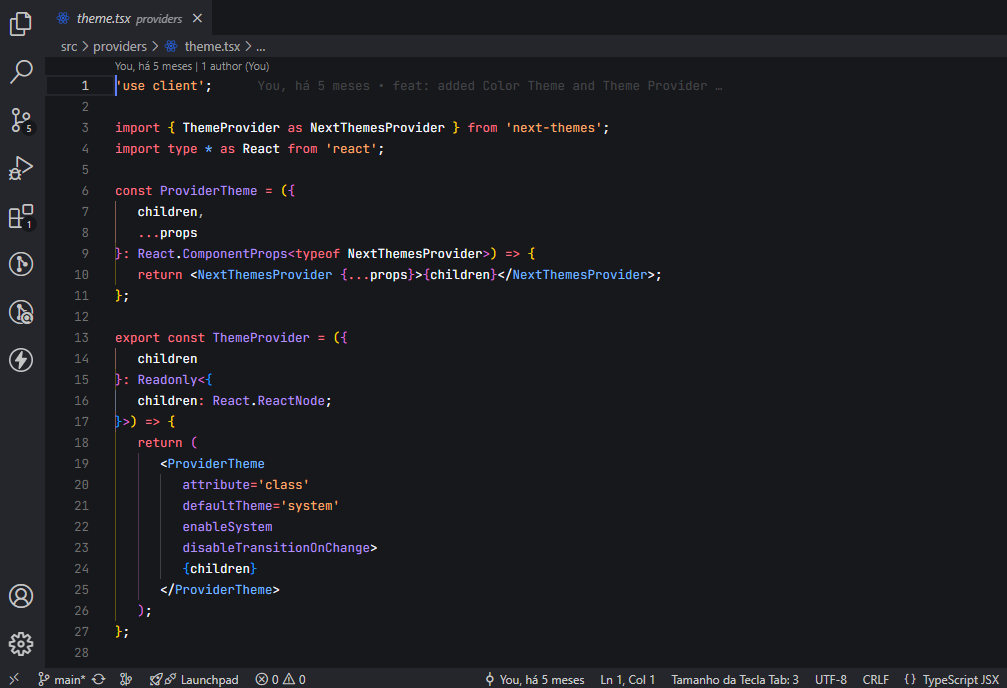Click line number 1 in gutter
This screenshot has width=1007, height=688.
[x=85, y=86]
